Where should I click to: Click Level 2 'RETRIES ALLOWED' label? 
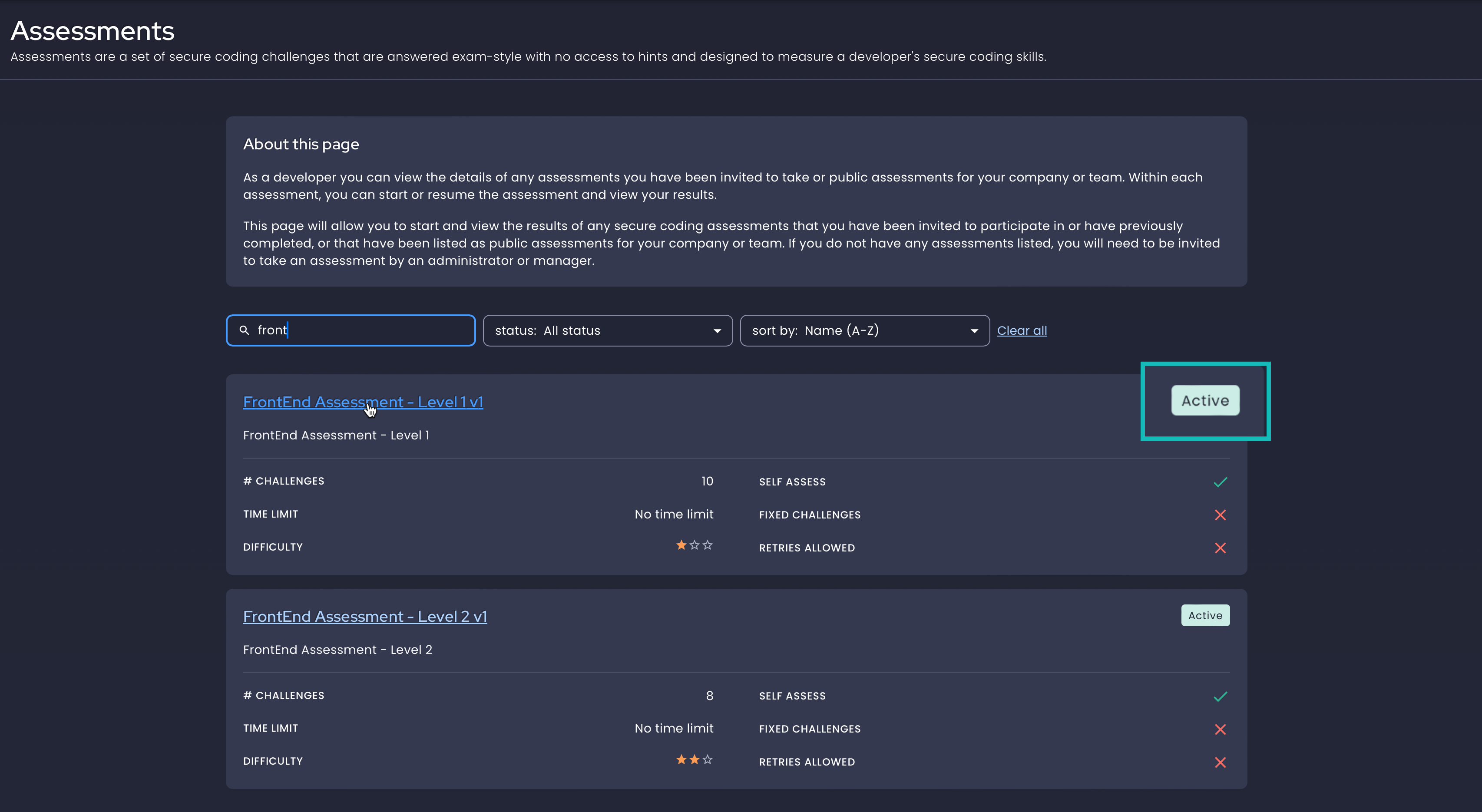pyautogui.click(x=807, y=762)
